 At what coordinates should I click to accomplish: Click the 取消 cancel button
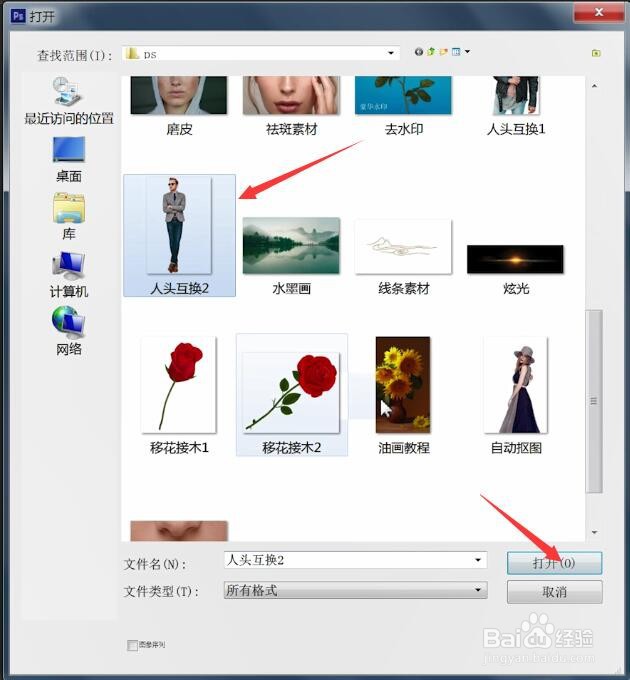[x=555, y=592]
